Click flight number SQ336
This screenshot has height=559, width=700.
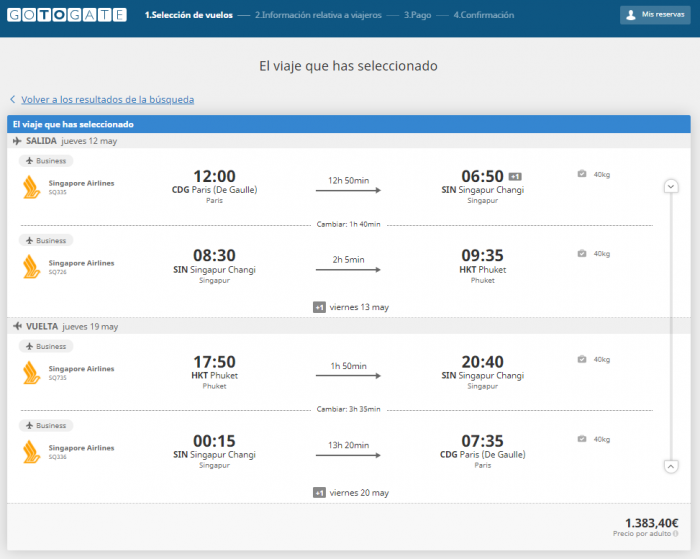click(x=58, y=457)
